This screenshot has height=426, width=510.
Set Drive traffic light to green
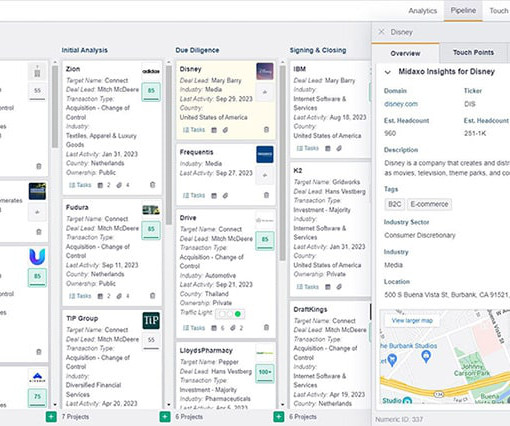[238, 314]
